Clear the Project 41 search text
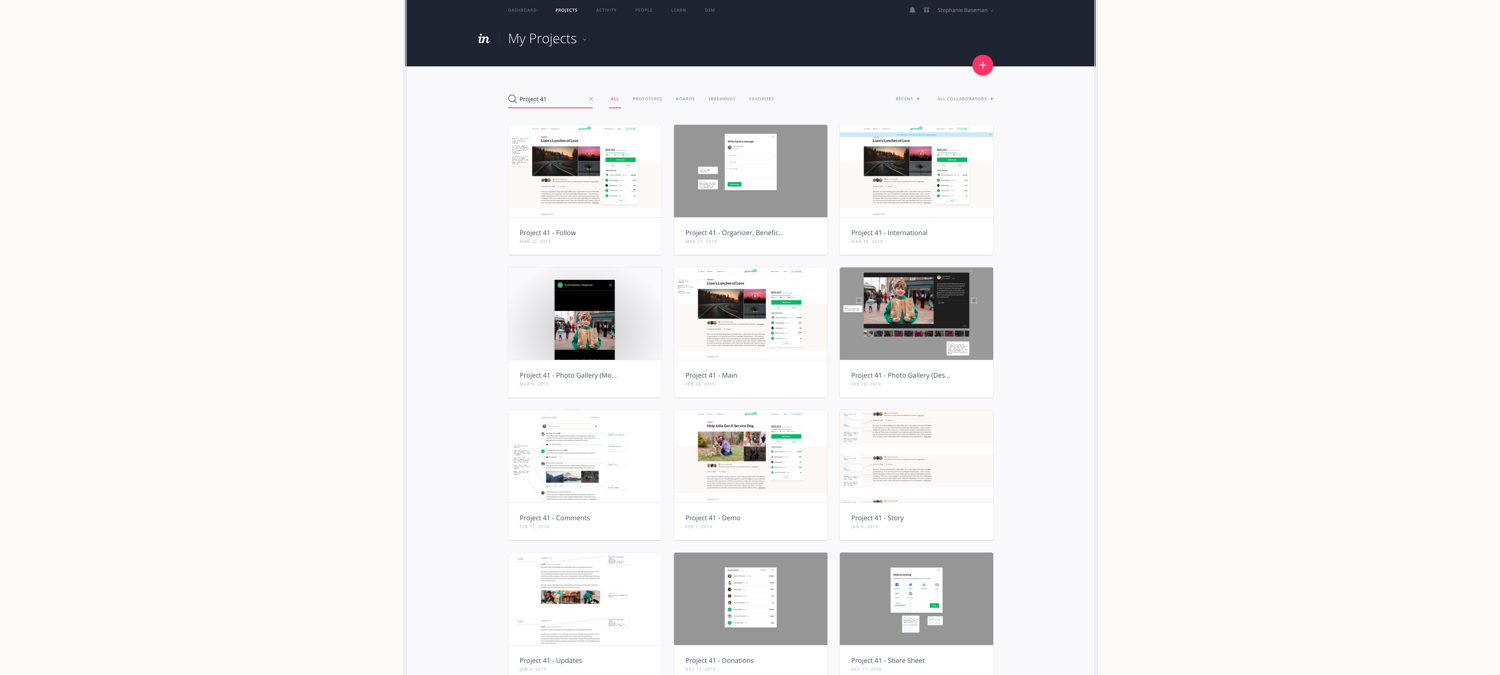 591,99
